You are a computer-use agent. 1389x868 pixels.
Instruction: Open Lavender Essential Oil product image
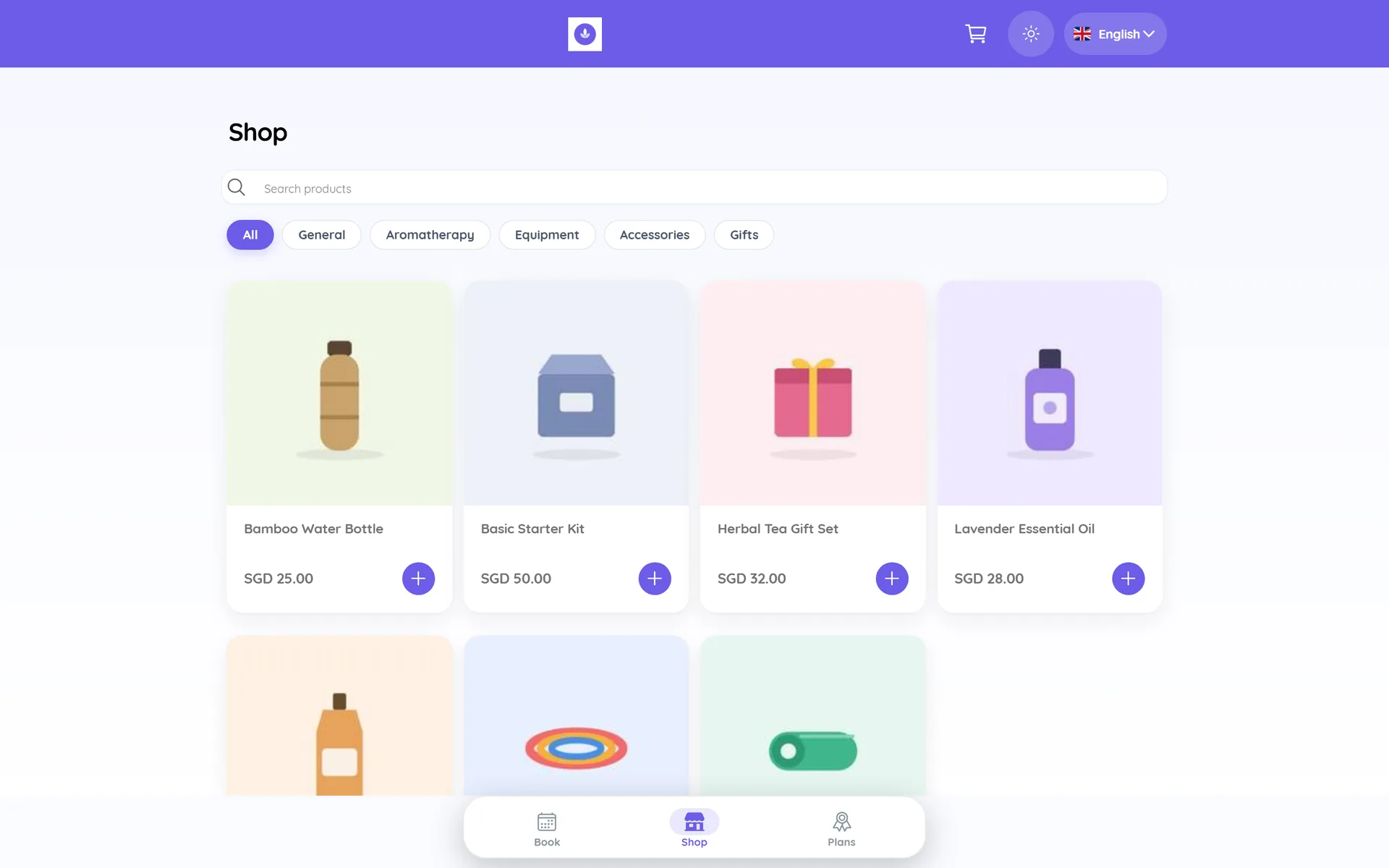1050,393
